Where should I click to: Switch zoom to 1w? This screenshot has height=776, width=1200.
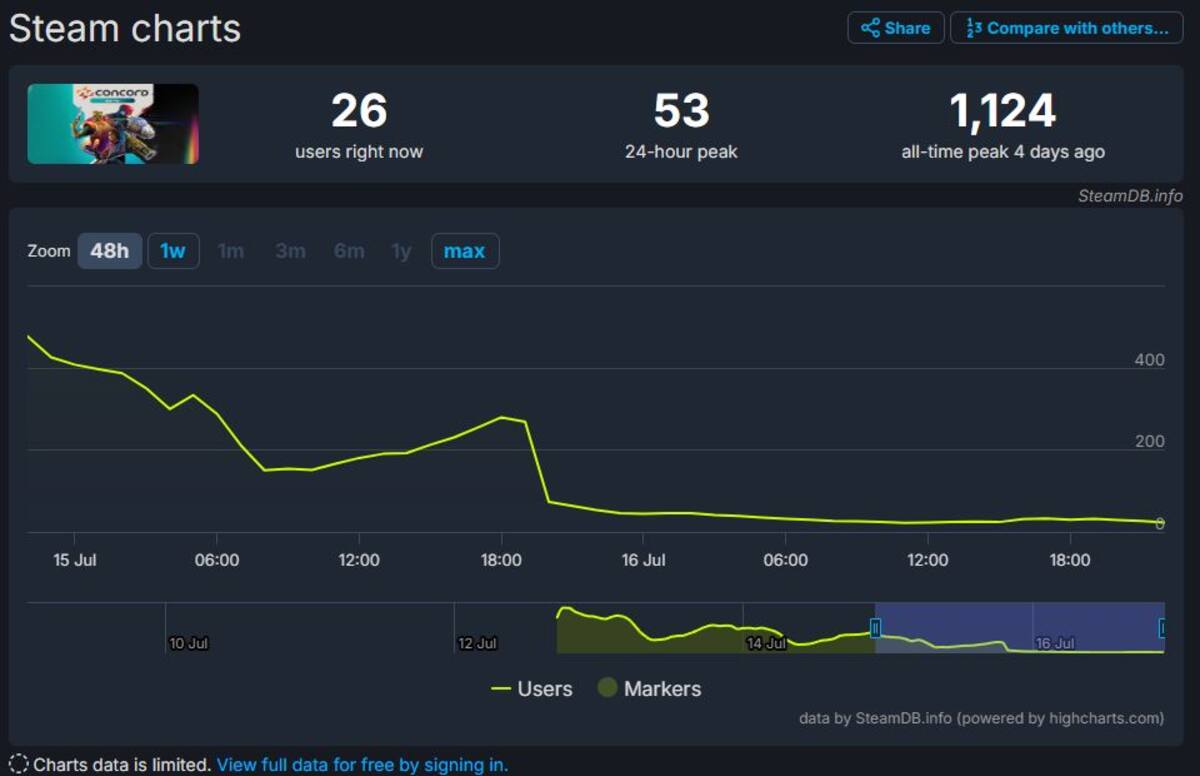click(x=173, y=251)
